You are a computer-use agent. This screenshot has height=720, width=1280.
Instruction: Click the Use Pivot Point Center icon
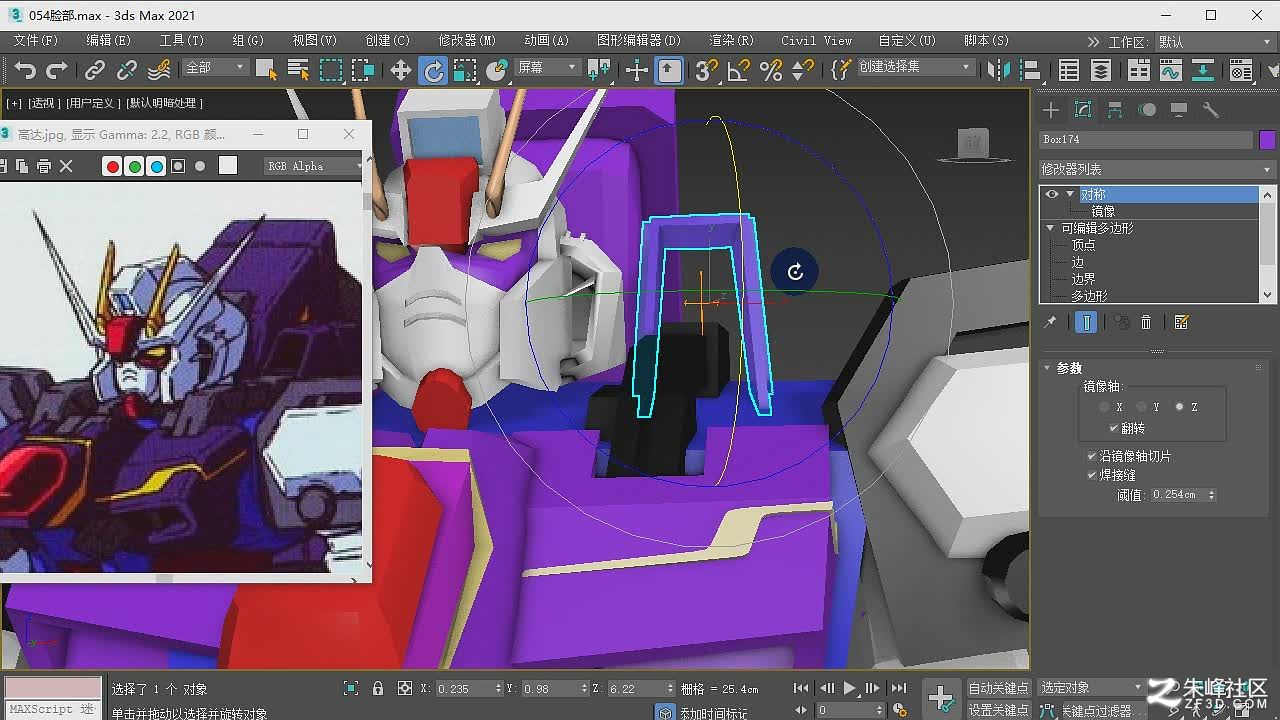[599, 69]
